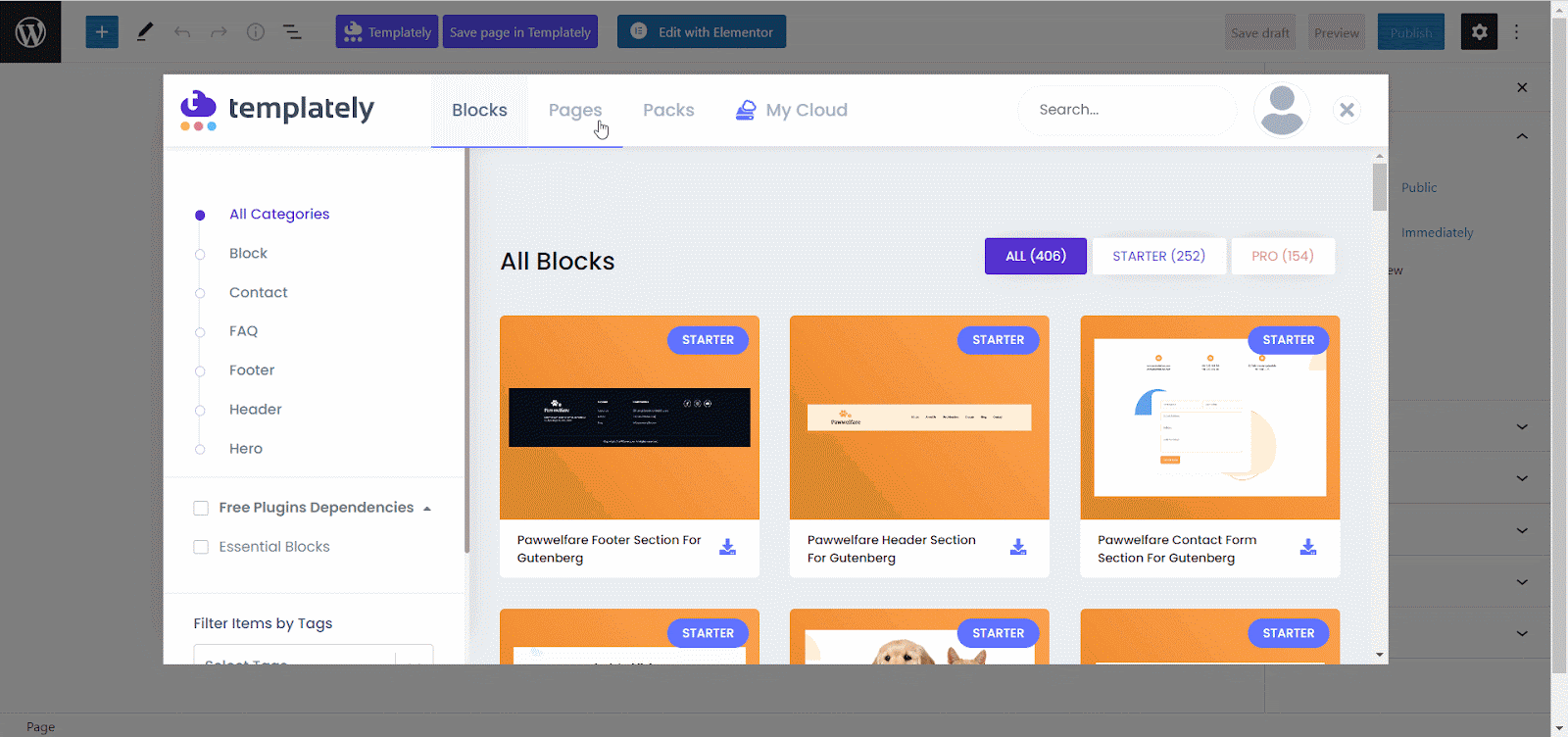The width and height of the screenshot is (1568, 737).
Task: Click the Templately logo
Action: (277, 110)
